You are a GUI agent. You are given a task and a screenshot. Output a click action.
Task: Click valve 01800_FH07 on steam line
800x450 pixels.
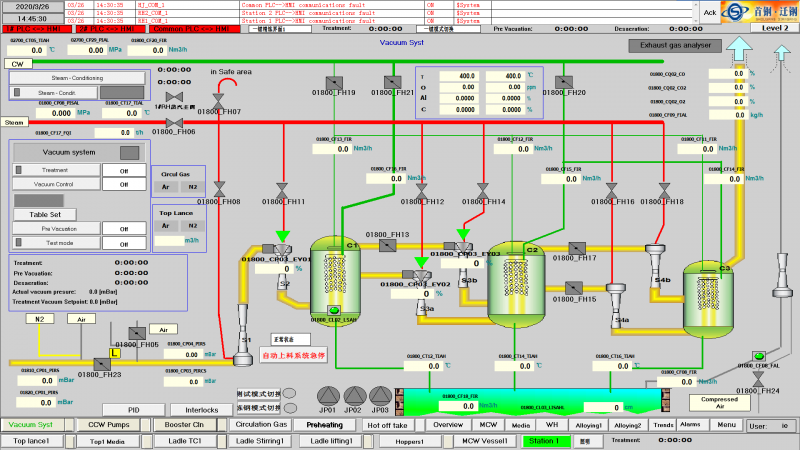pyautogui.click(x=217, y=100)
